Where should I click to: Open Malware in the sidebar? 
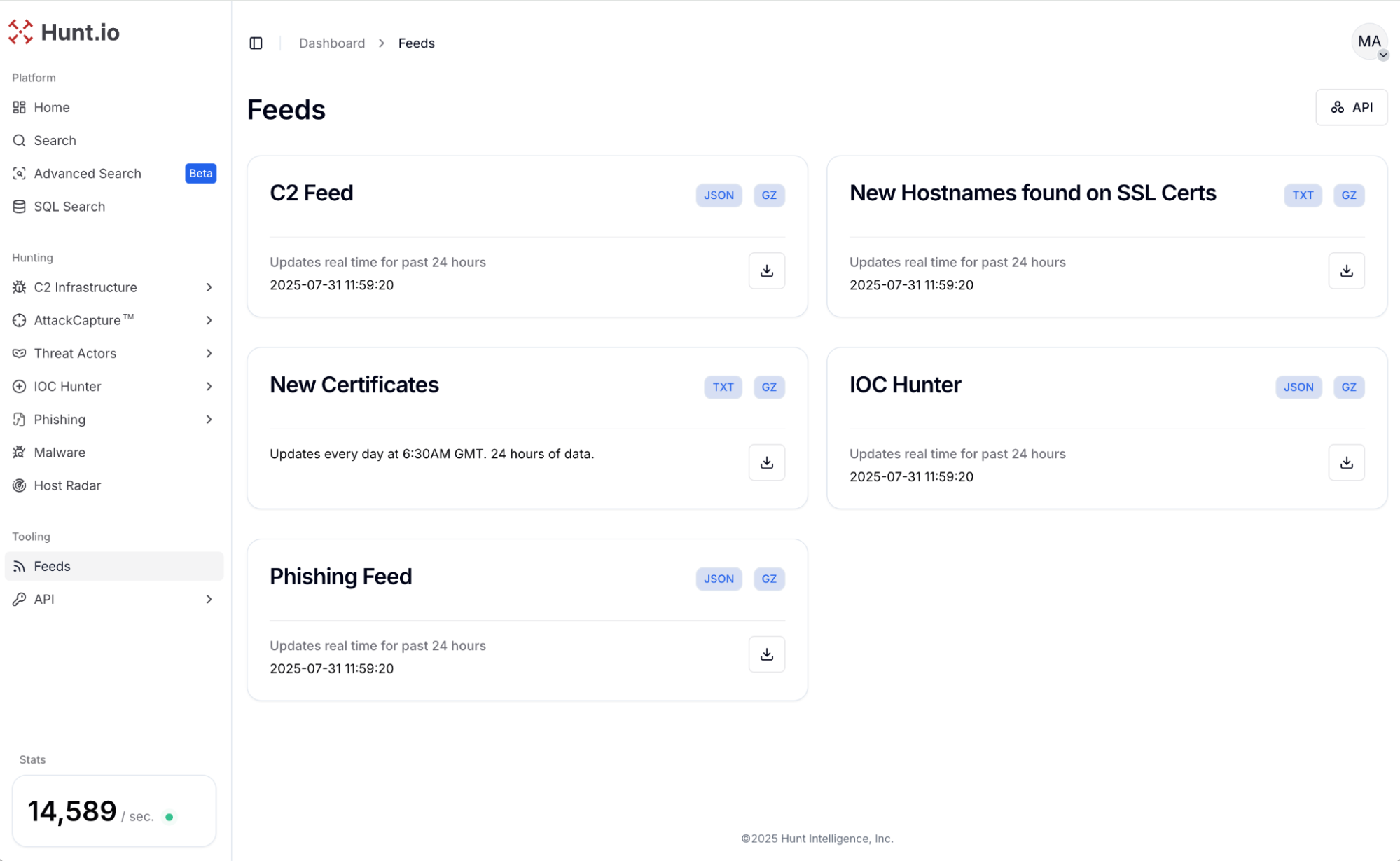[x=113, y=452]
